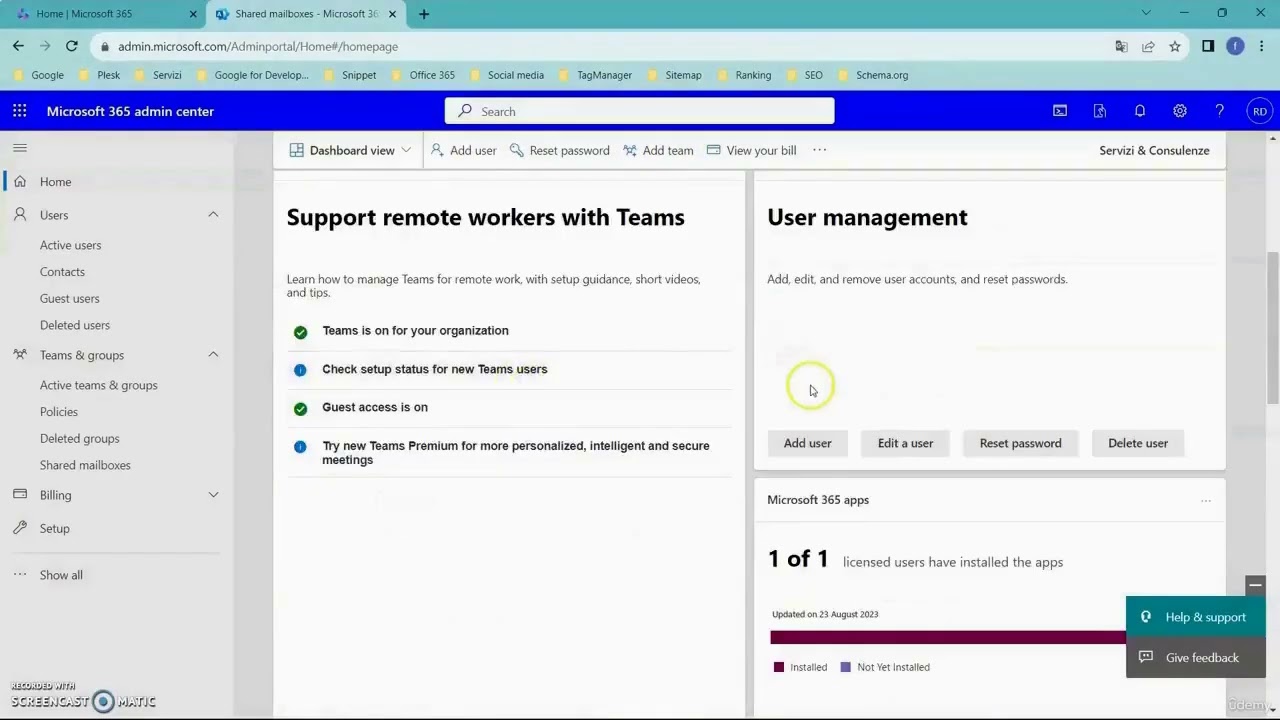Click the Teams & groups people icon
1280x720 pixels.
click(20, 355)
